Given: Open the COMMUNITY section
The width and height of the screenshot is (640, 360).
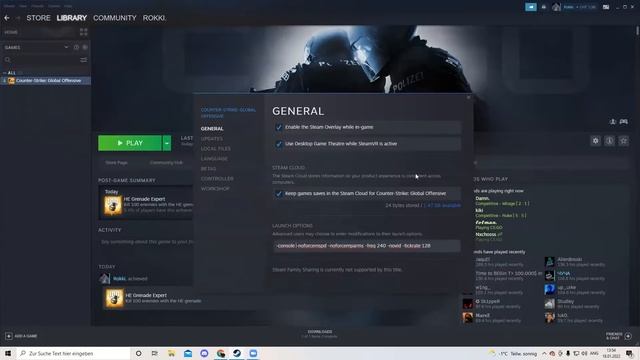Looking at the screenshot, I should (115, 18).
